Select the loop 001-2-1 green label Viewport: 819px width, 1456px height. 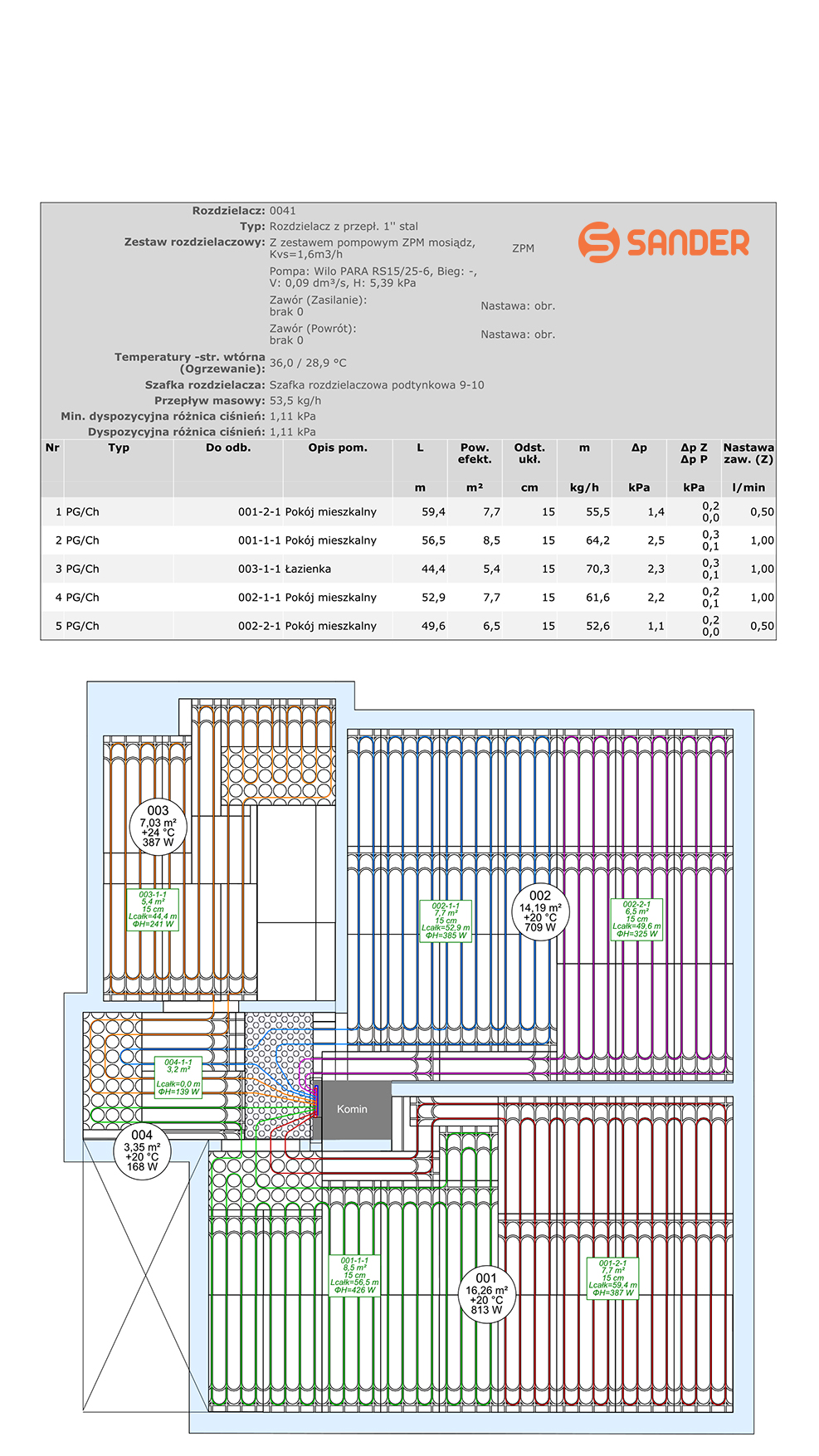tap(612, 1278)
